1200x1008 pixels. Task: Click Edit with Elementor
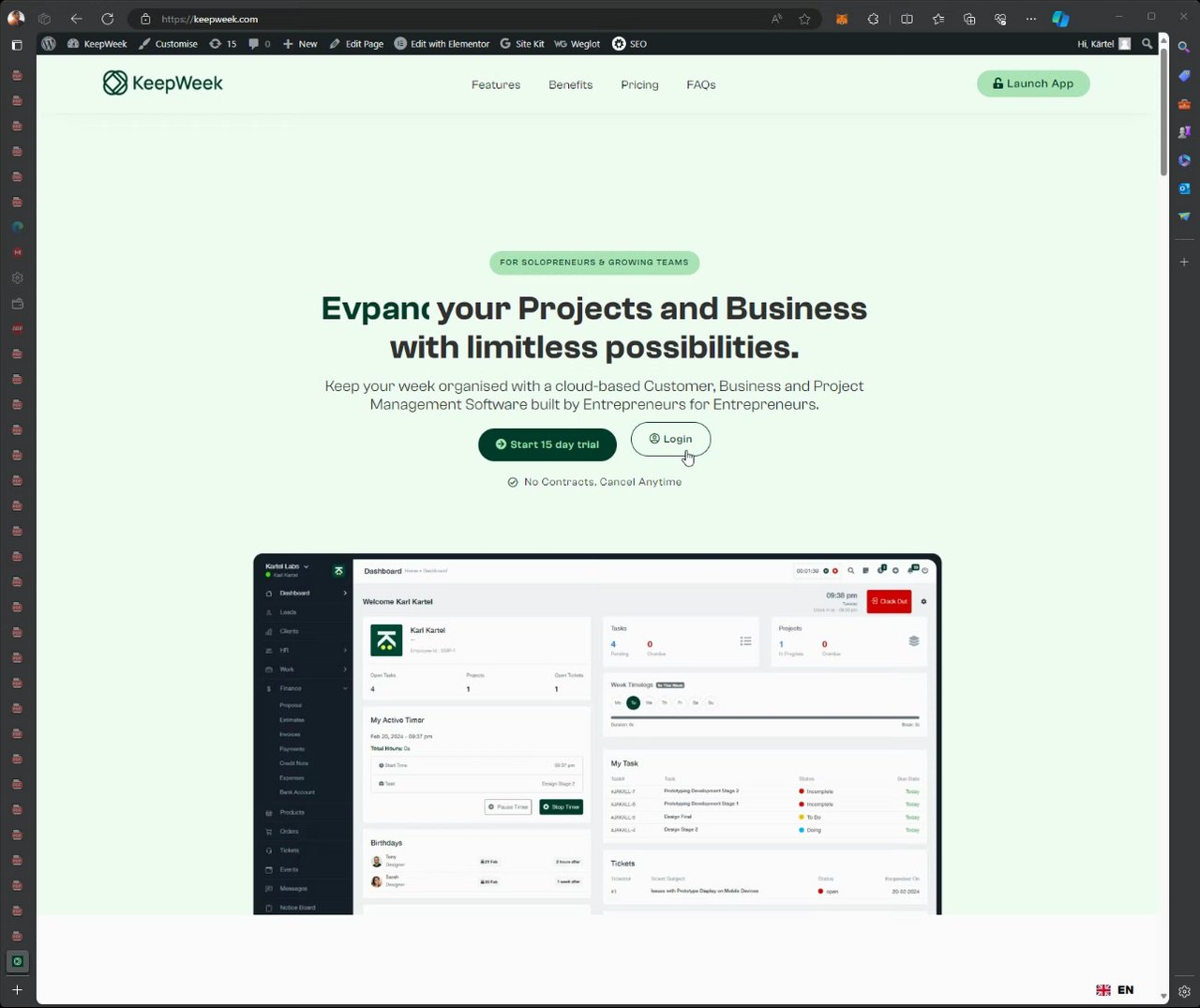click(x=442, y=44)
